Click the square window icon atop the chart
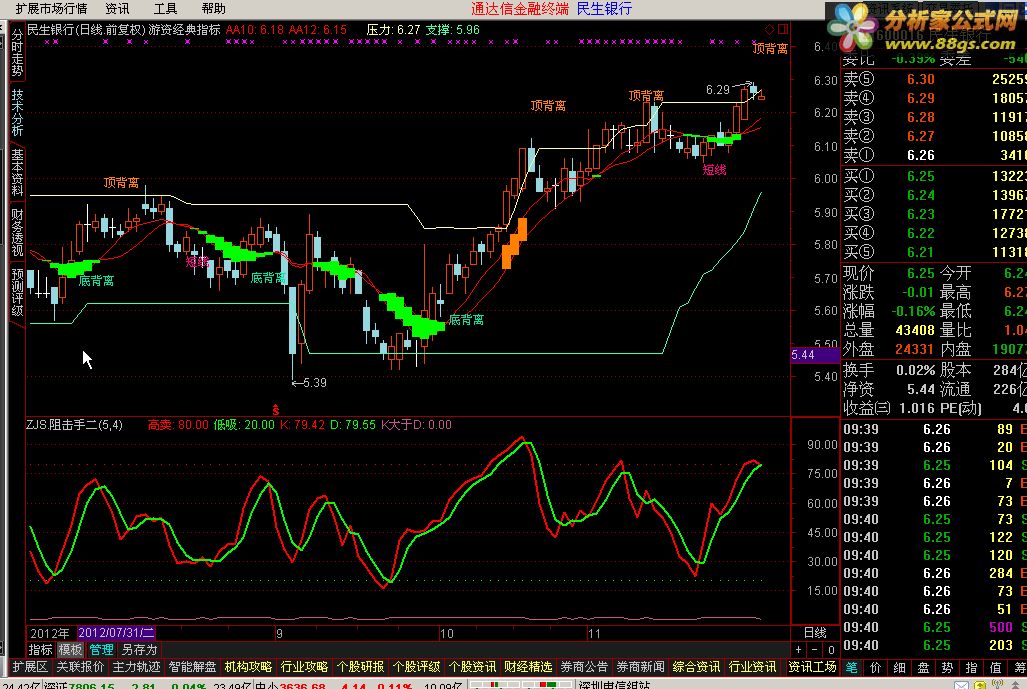The height and width of the screenshot is (689, 1027). 783,29
